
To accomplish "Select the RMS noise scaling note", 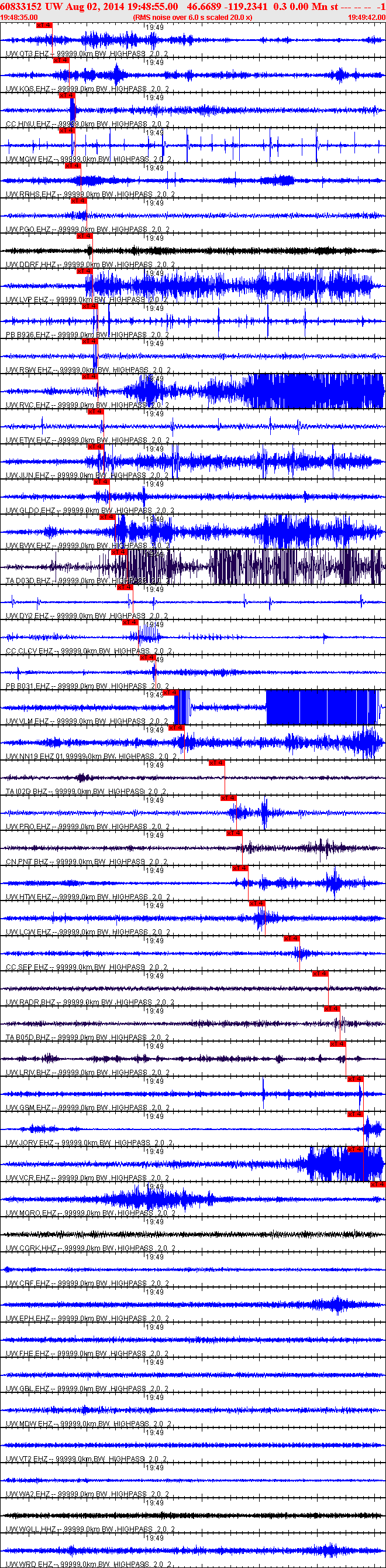I will [x=192, y=18].
